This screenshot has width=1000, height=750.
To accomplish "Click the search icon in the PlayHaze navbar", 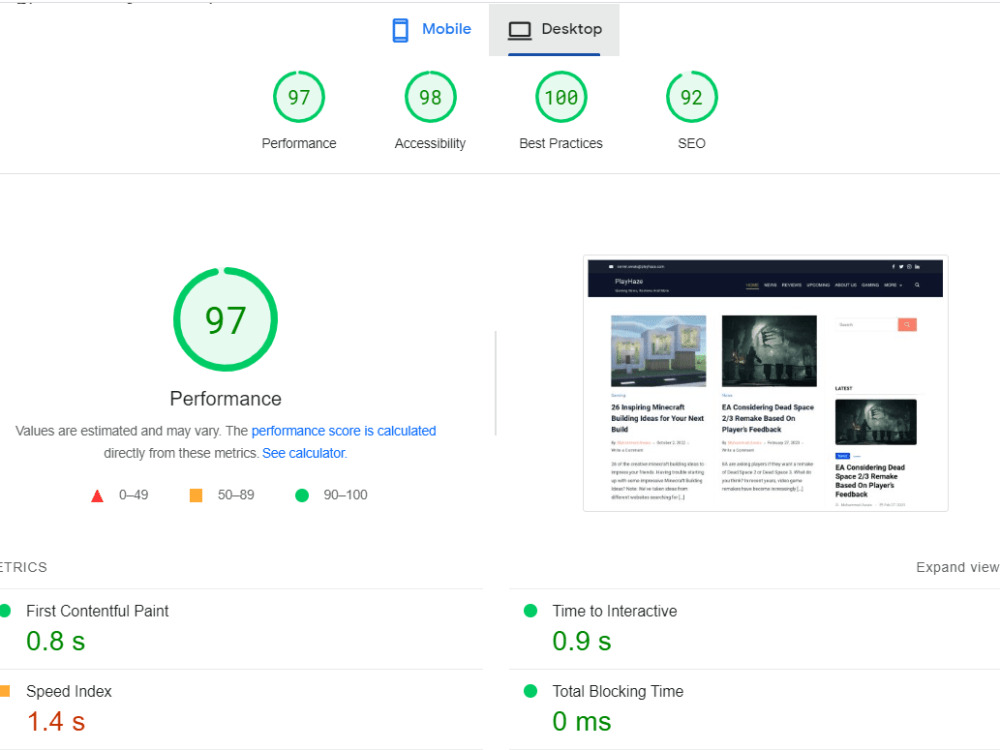I will click(917, 285).
